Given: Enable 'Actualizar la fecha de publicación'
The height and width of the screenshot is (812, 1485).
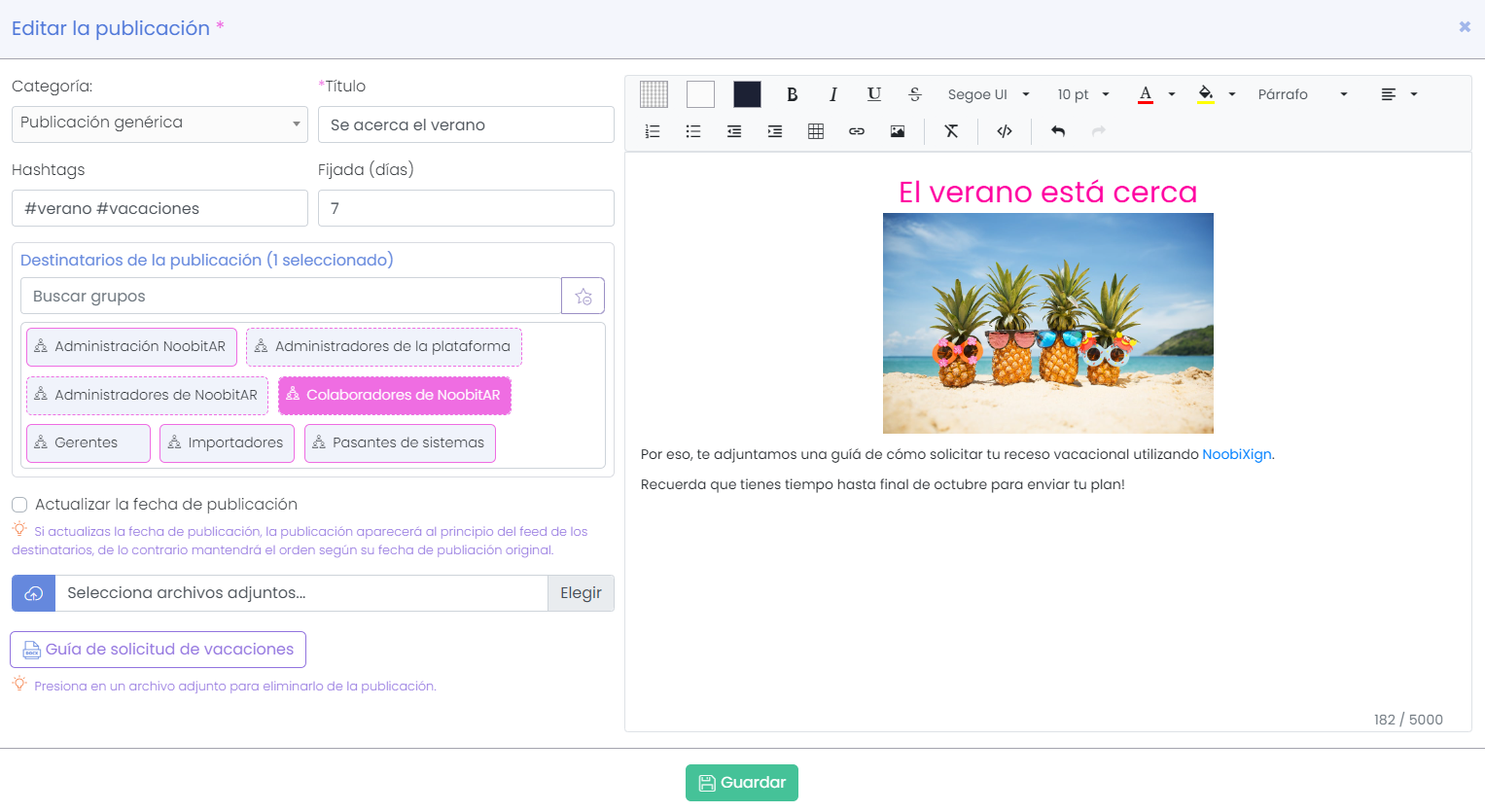Looking at the screenshot, I should point(18,505).
